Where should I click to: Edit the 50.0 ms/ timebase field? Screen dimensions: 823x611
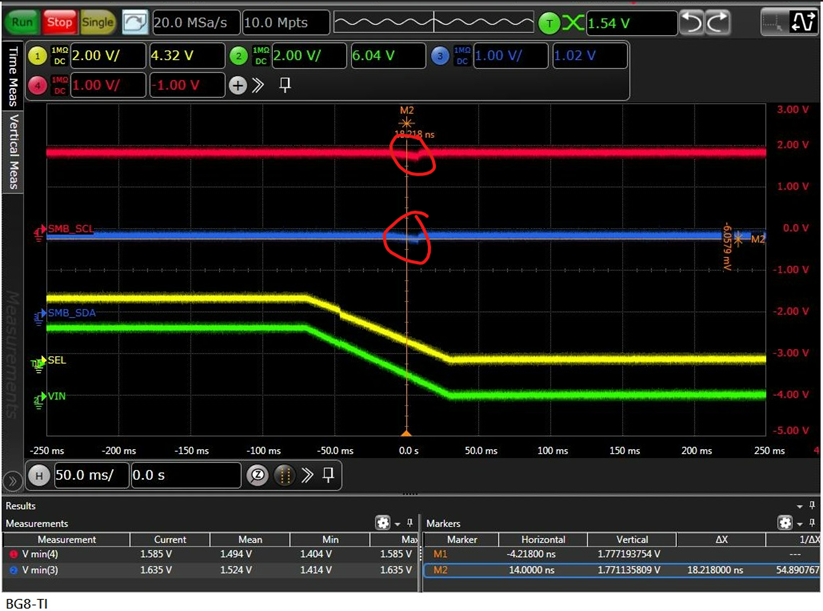(x=91, y=476)
